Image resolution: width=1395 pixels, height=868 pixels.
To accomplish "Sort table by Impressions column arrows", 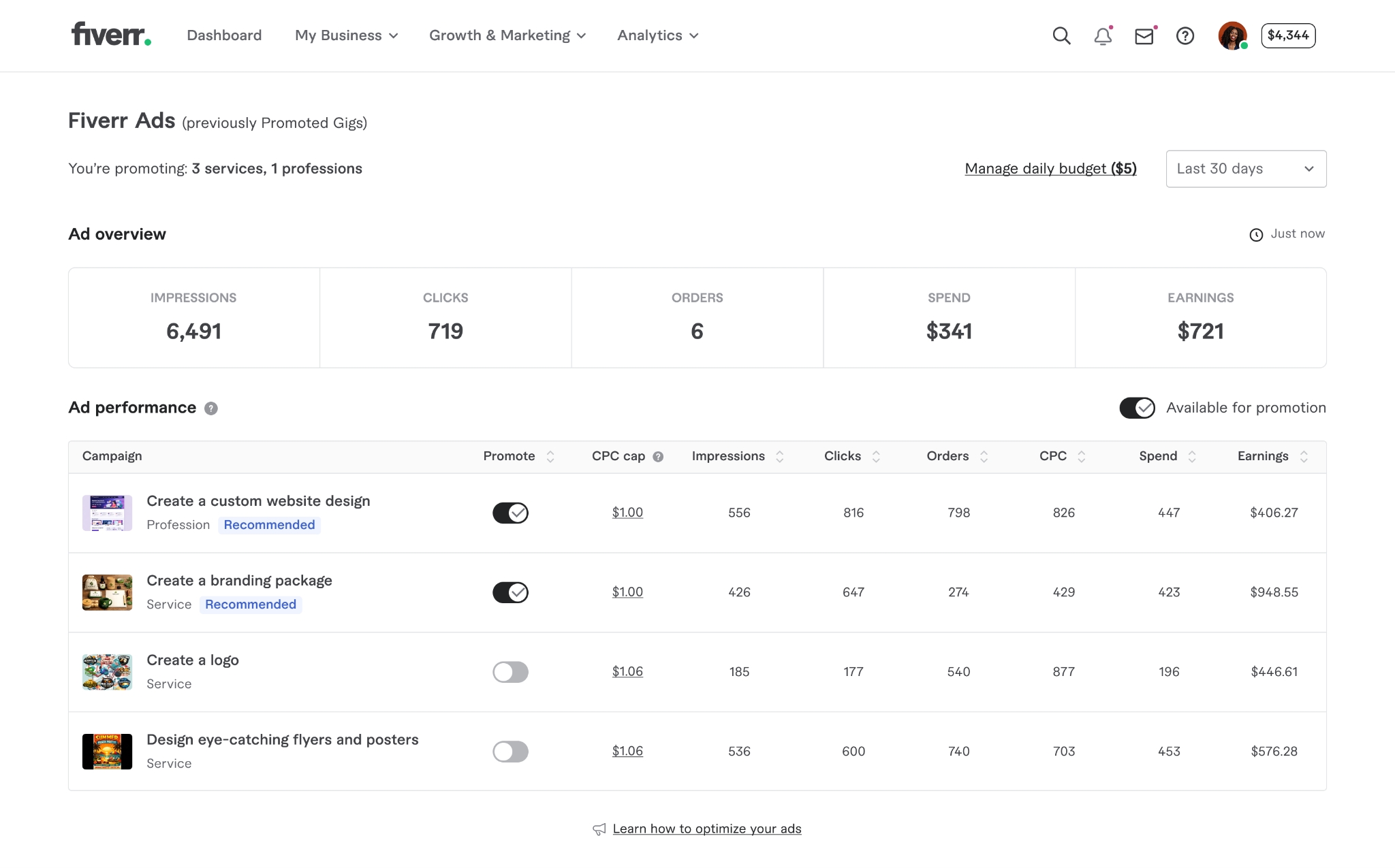I will 780,457.
